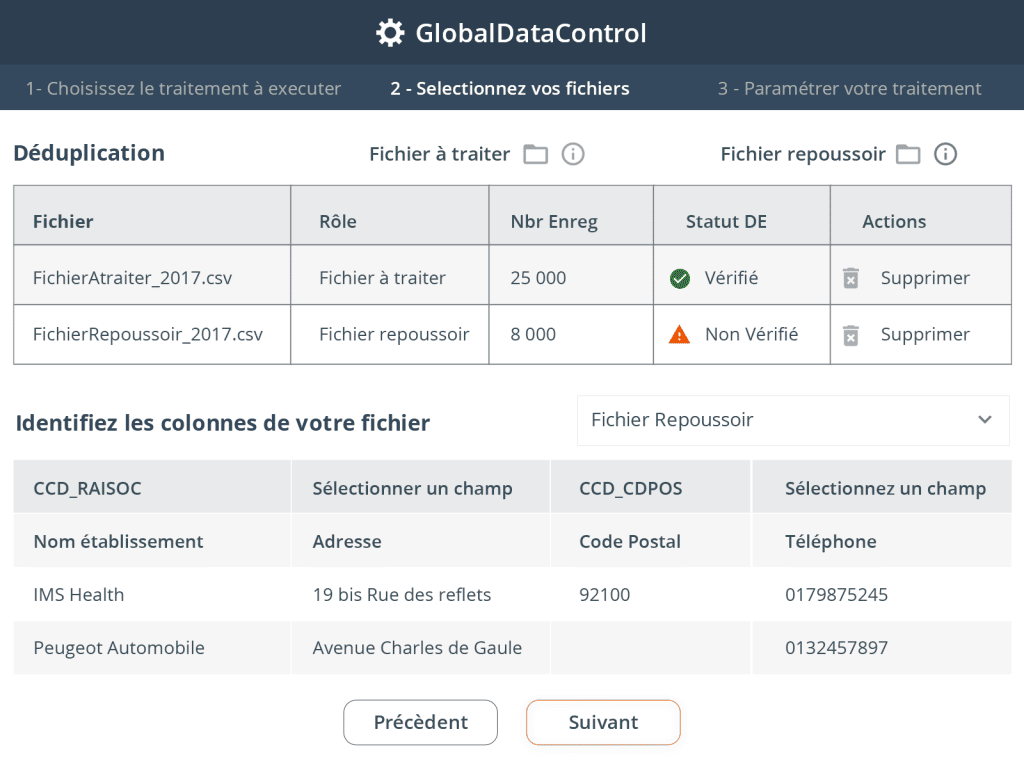
Task: Show info icon beside Fichier repoussoir
Action: pos(946,154)
